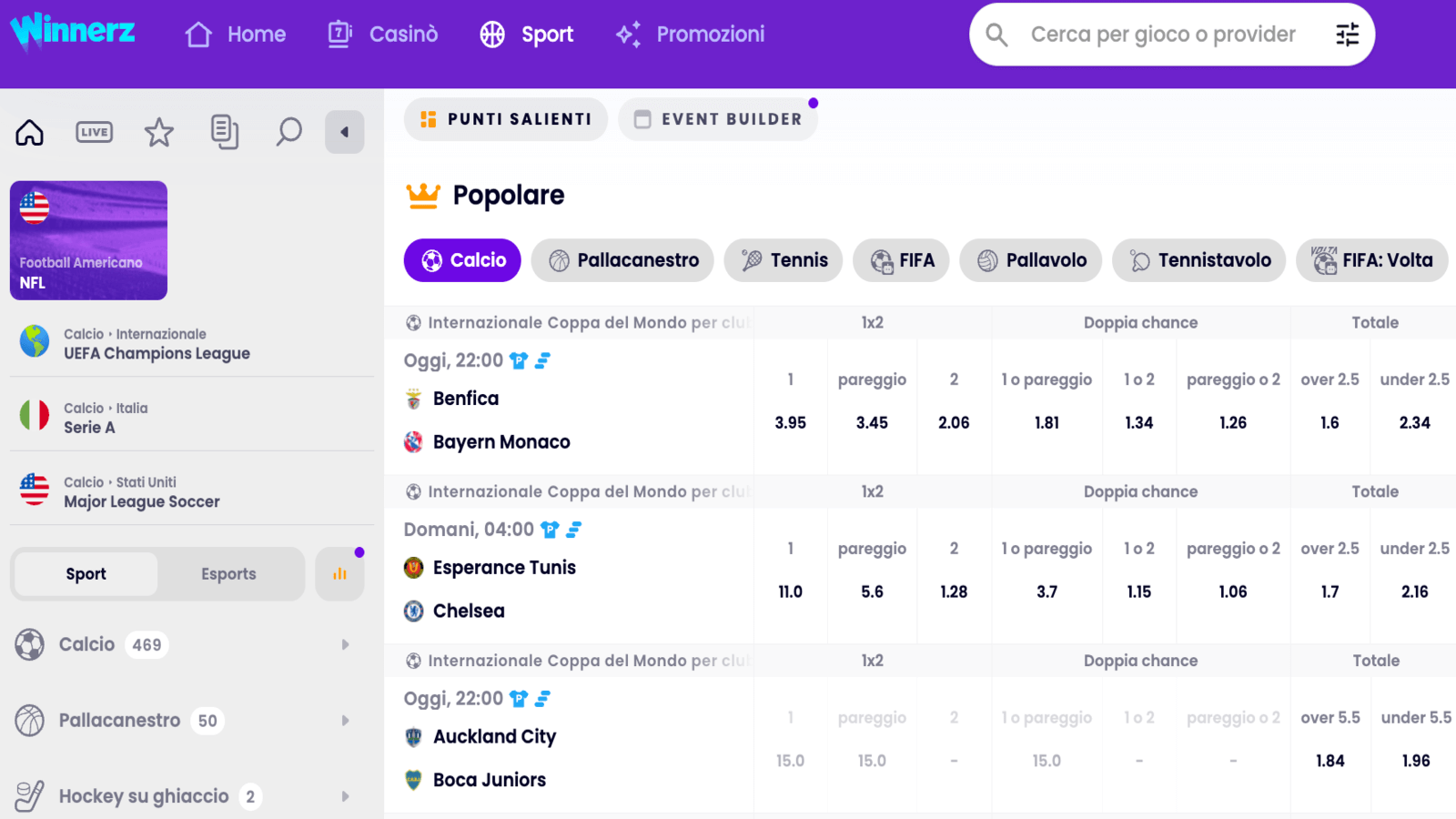The image size is (1456, 819).
Task: Click stats icon beside Domani 04:00
Action: tap(573, 530)
